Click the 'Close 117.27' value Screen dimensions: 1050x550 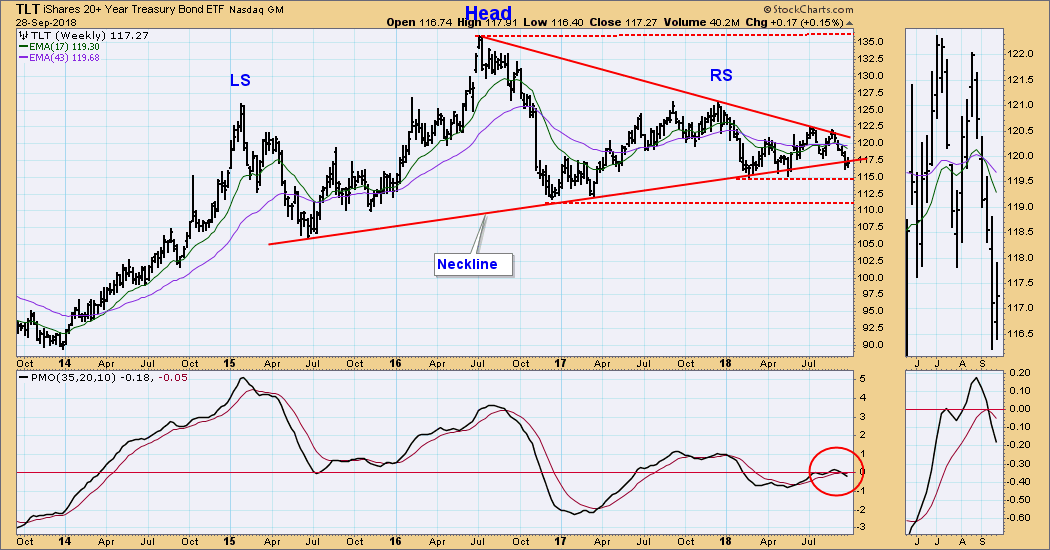[623, 22]
